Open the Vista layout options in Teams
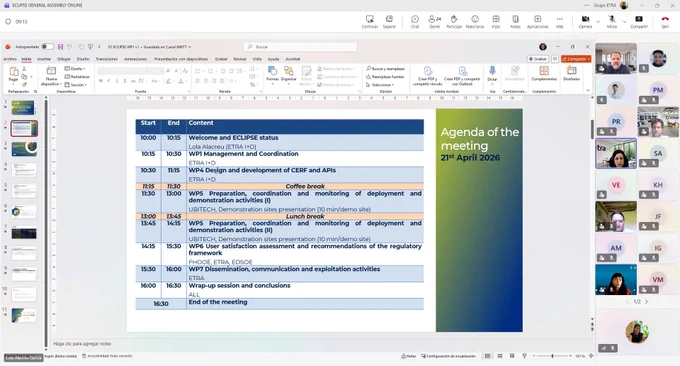The height and width of the screenshot is (366, 680). point(496,21)
